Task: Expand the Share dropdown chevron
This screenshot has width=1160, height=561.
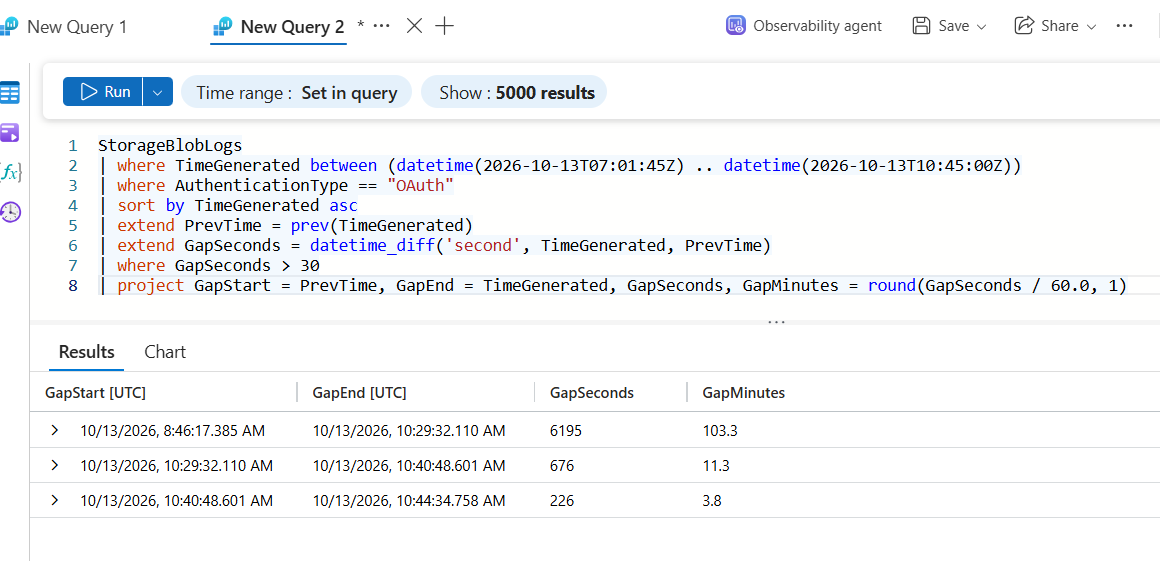Action: (1090, 27)
